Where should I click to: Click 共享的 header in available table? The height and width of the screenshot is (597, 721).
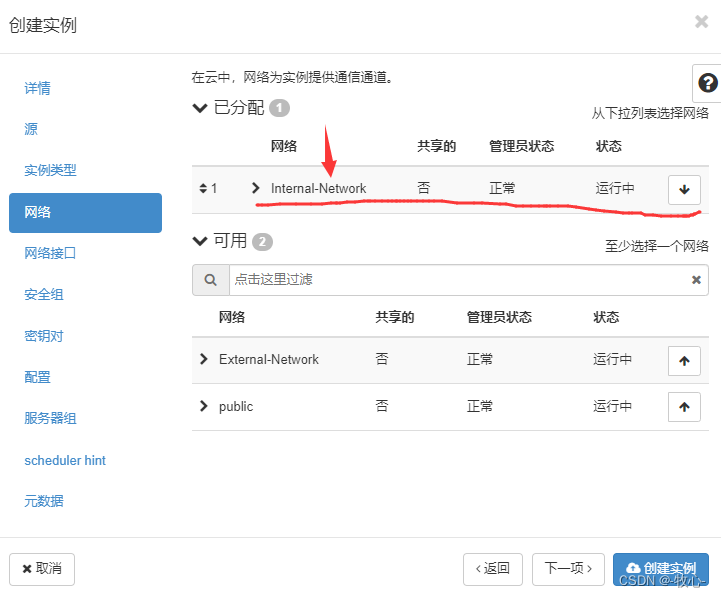pyautogui.click(x=395, y=317)
